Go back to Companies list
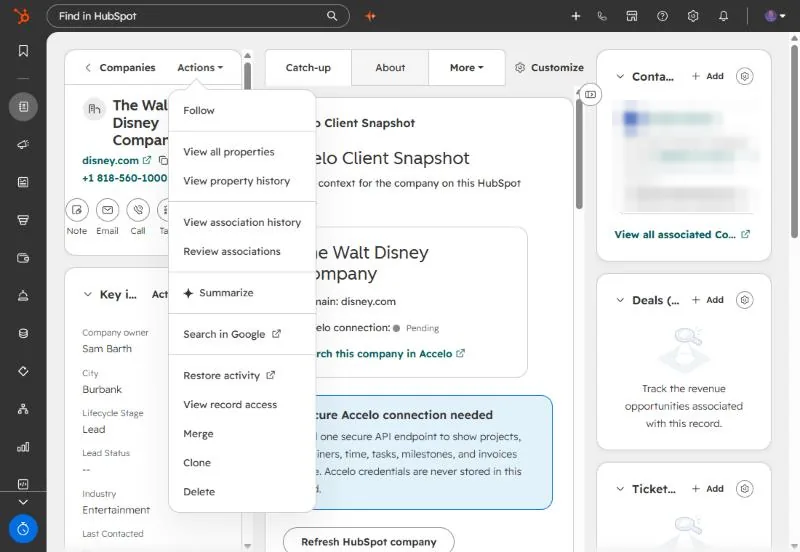Image resolution: width=800 pixels, height=552 pixels. (120, 67)
